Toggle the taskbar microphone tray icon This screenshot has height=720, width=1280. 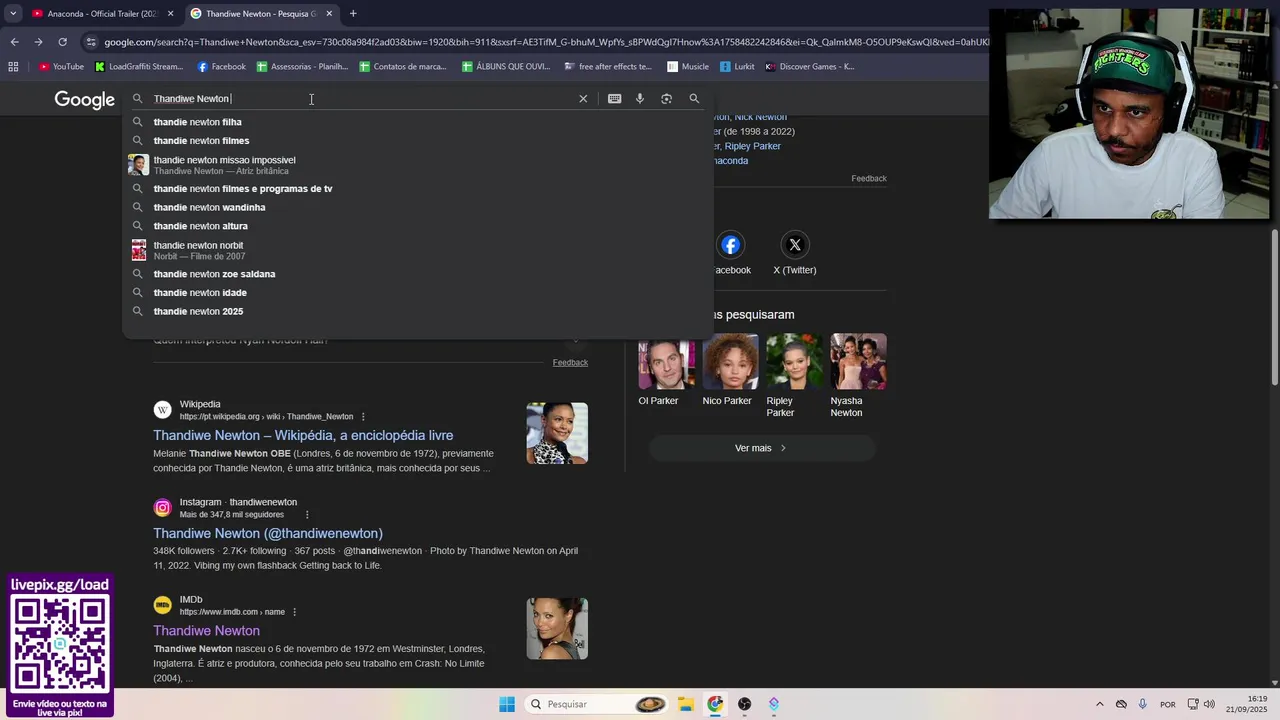1142,704
